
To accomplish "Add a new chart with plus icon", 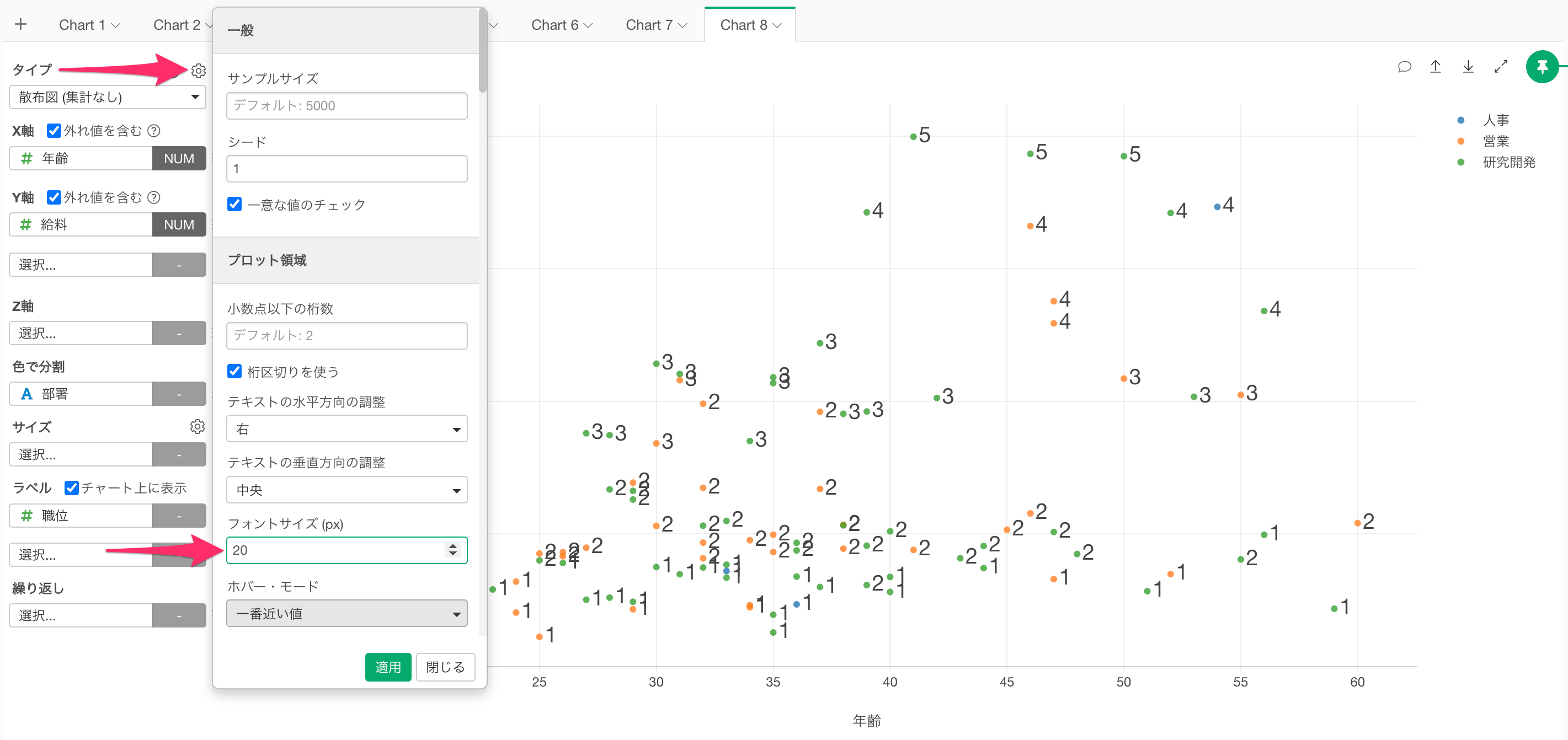I will tap(21, 24).
